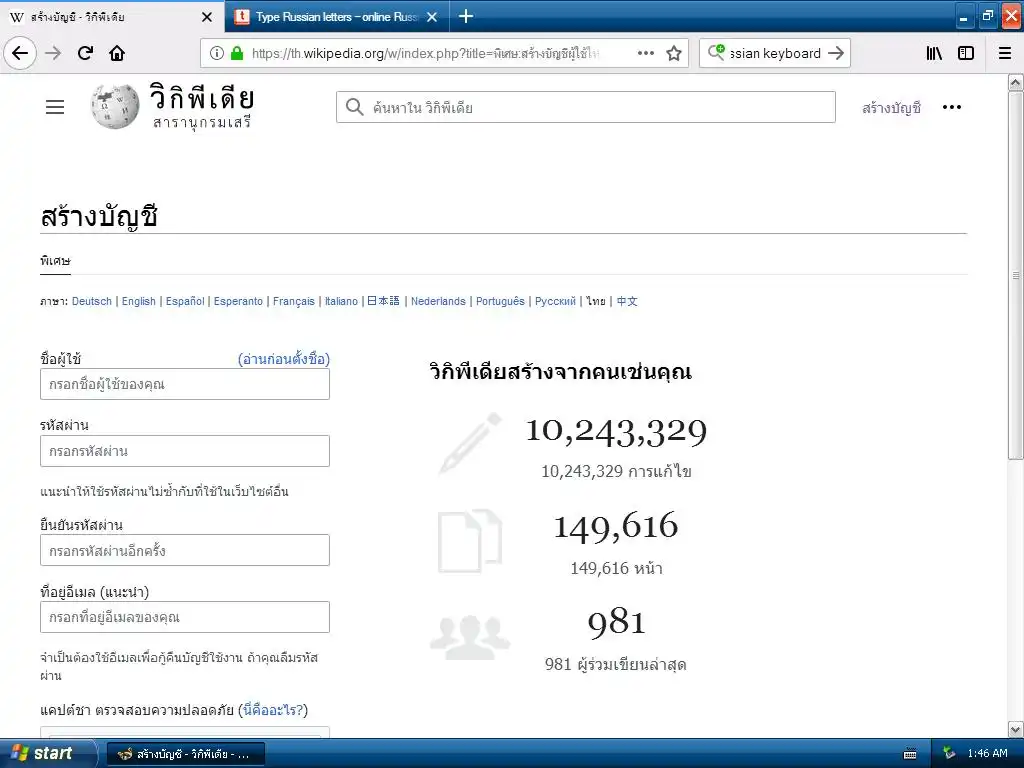
Task: Select the Firefox taskbar button
Action: 185,754
